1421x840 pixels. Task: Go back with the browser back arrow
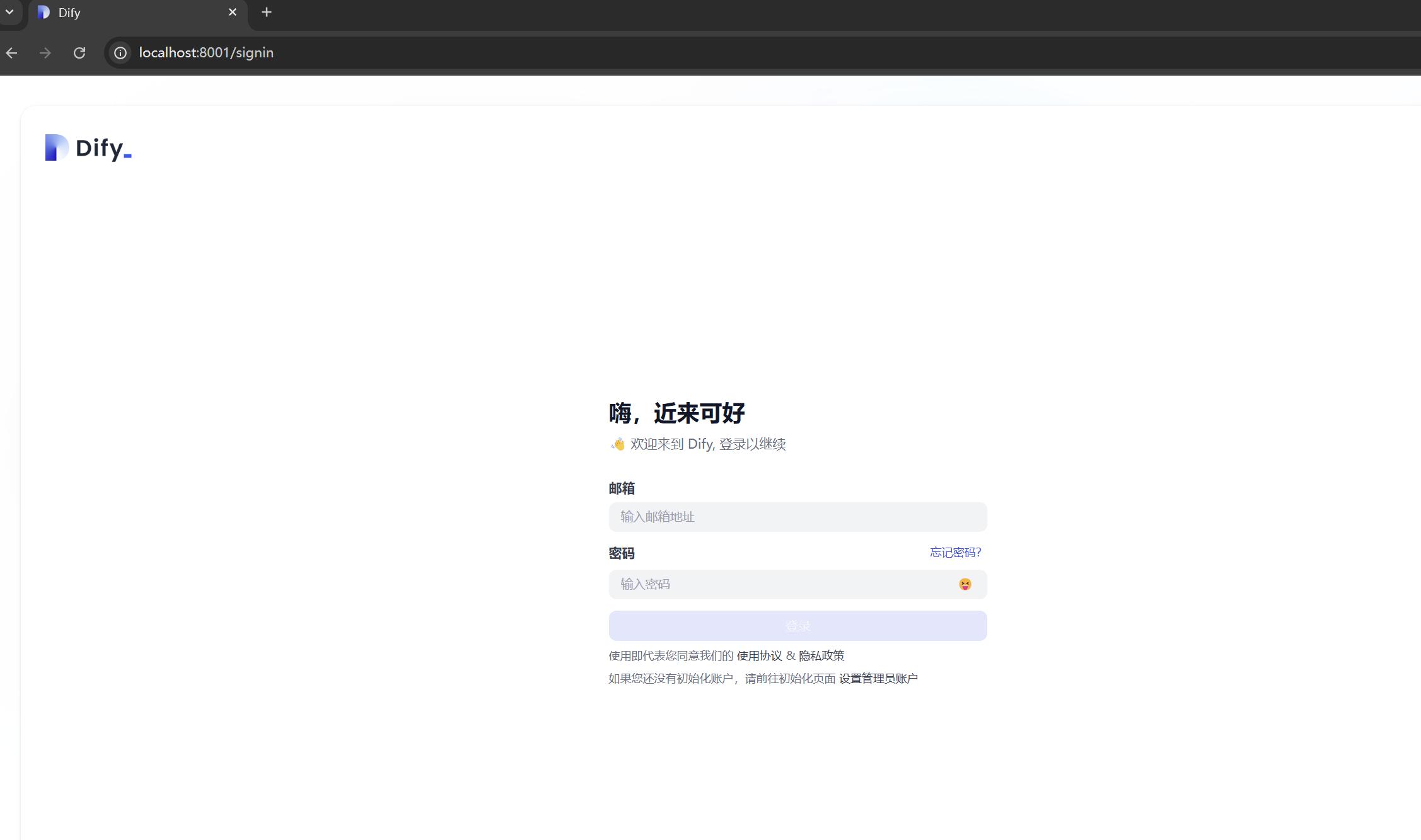pos(11,53)
